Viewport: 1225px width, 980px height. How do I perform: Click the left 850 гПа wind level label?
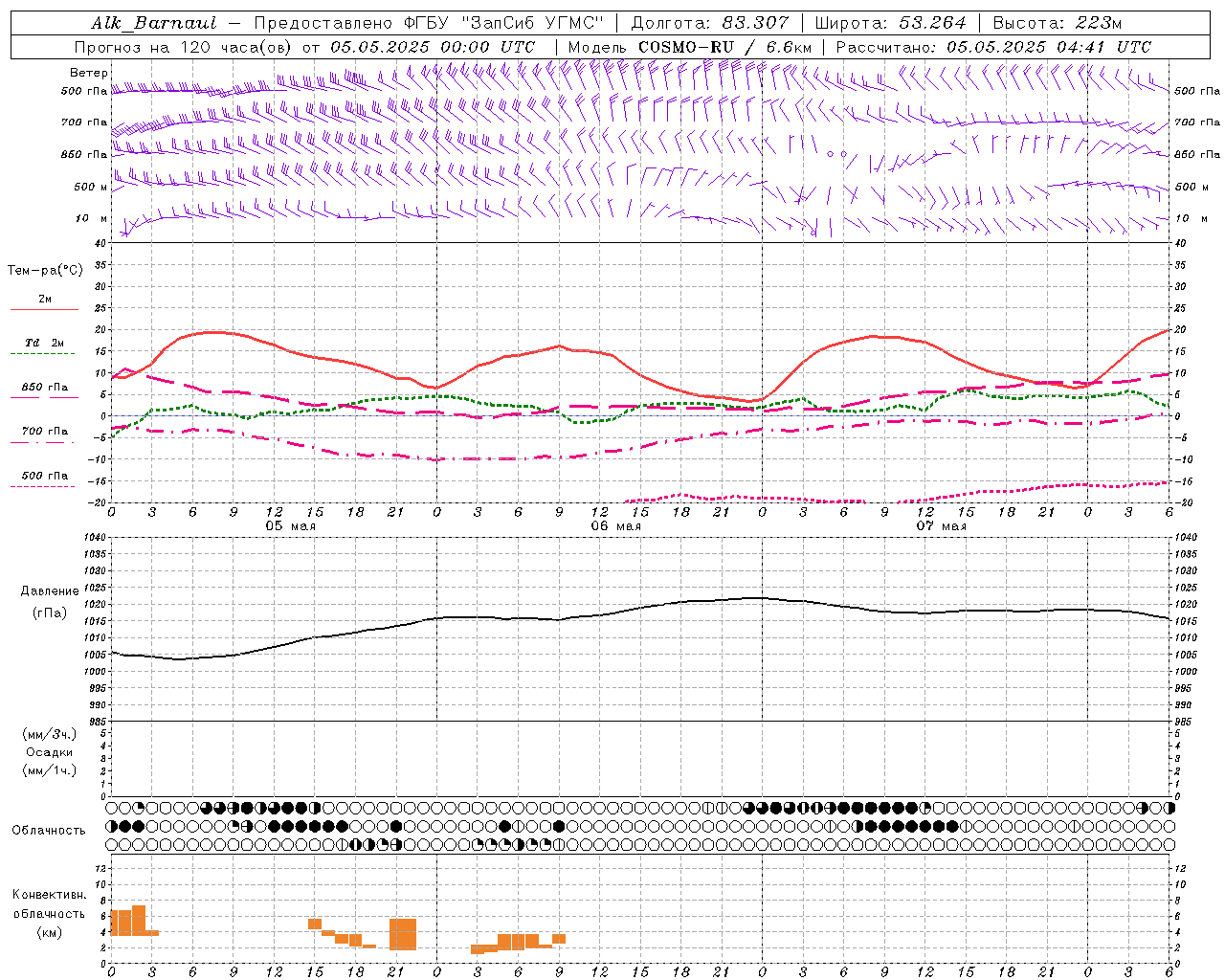coord(84,154)
